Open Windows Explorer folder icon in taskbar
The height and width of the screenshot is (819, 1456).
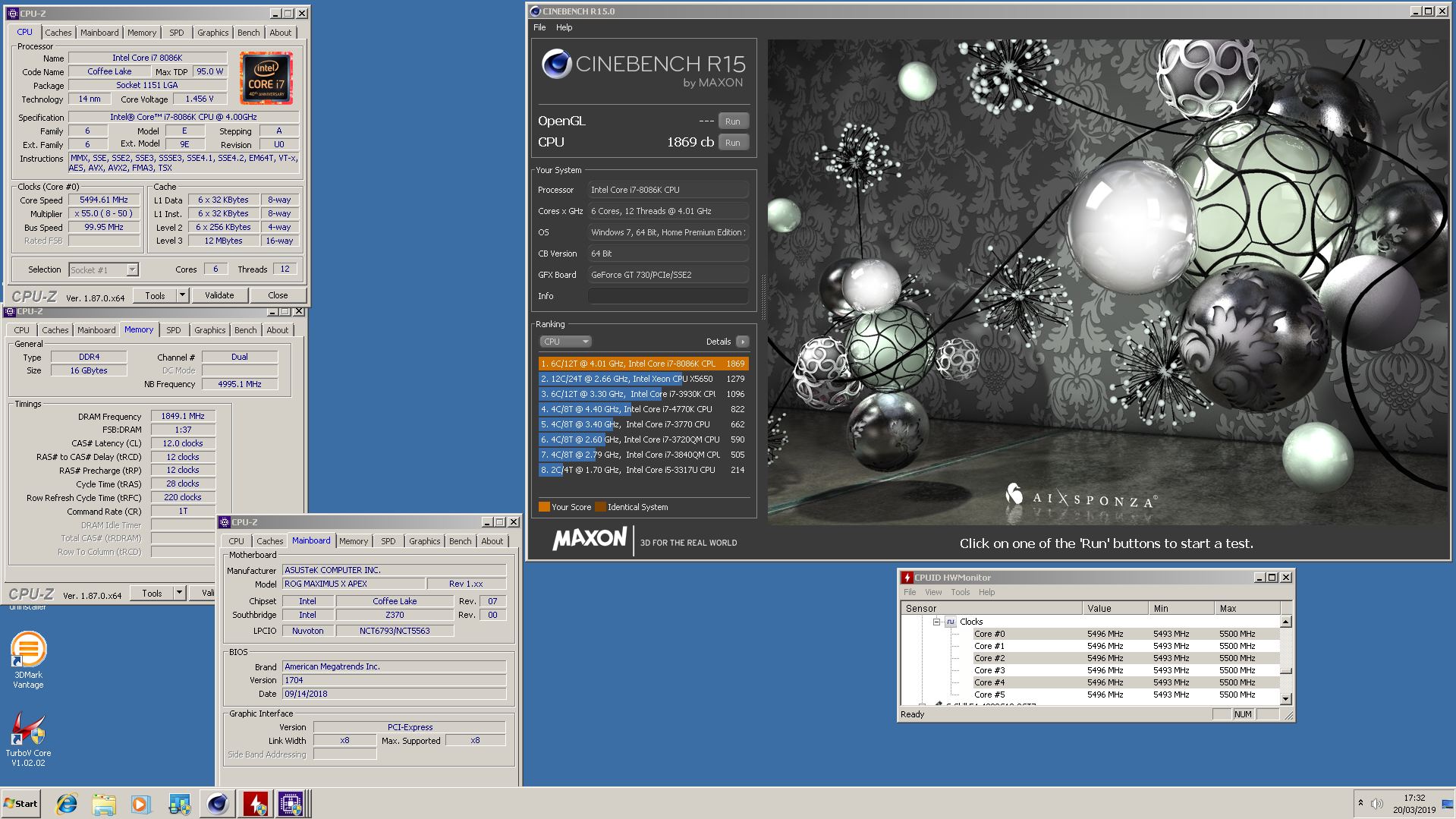[104, 804]
